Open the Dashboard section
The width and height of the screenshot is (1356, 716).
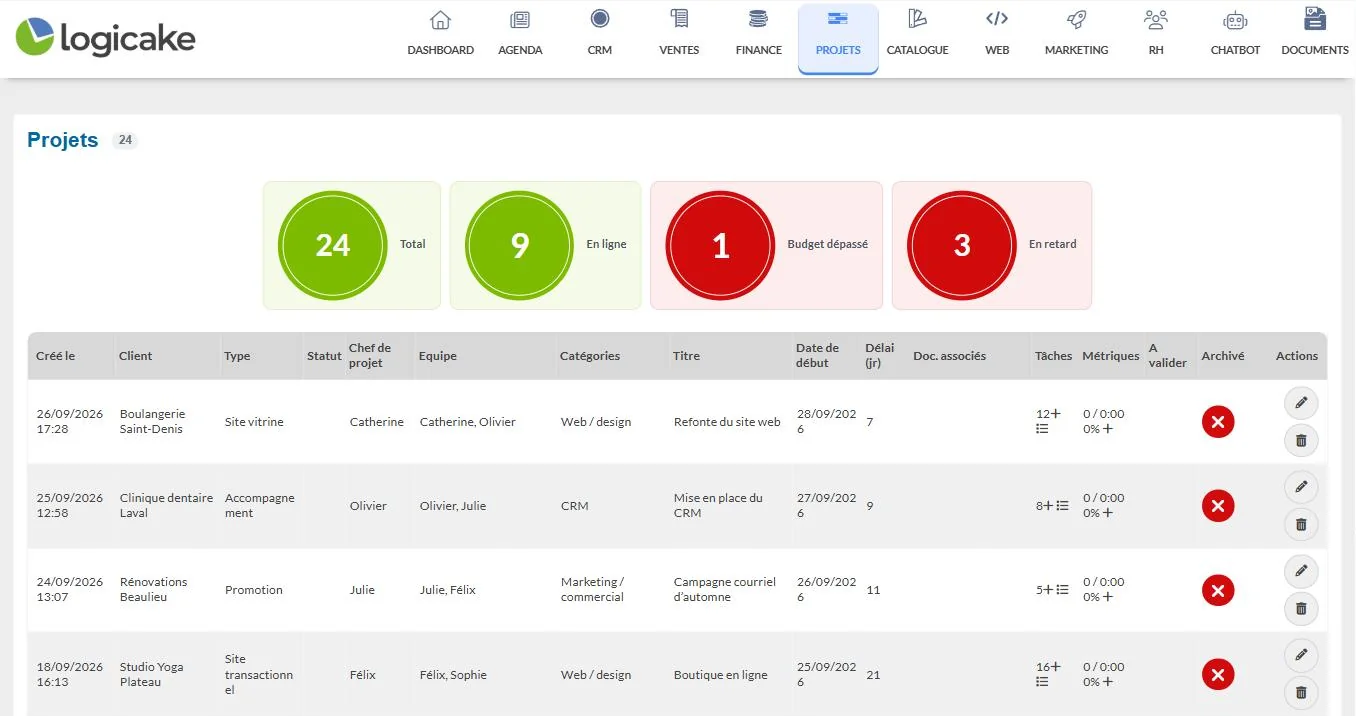[440, 32]
